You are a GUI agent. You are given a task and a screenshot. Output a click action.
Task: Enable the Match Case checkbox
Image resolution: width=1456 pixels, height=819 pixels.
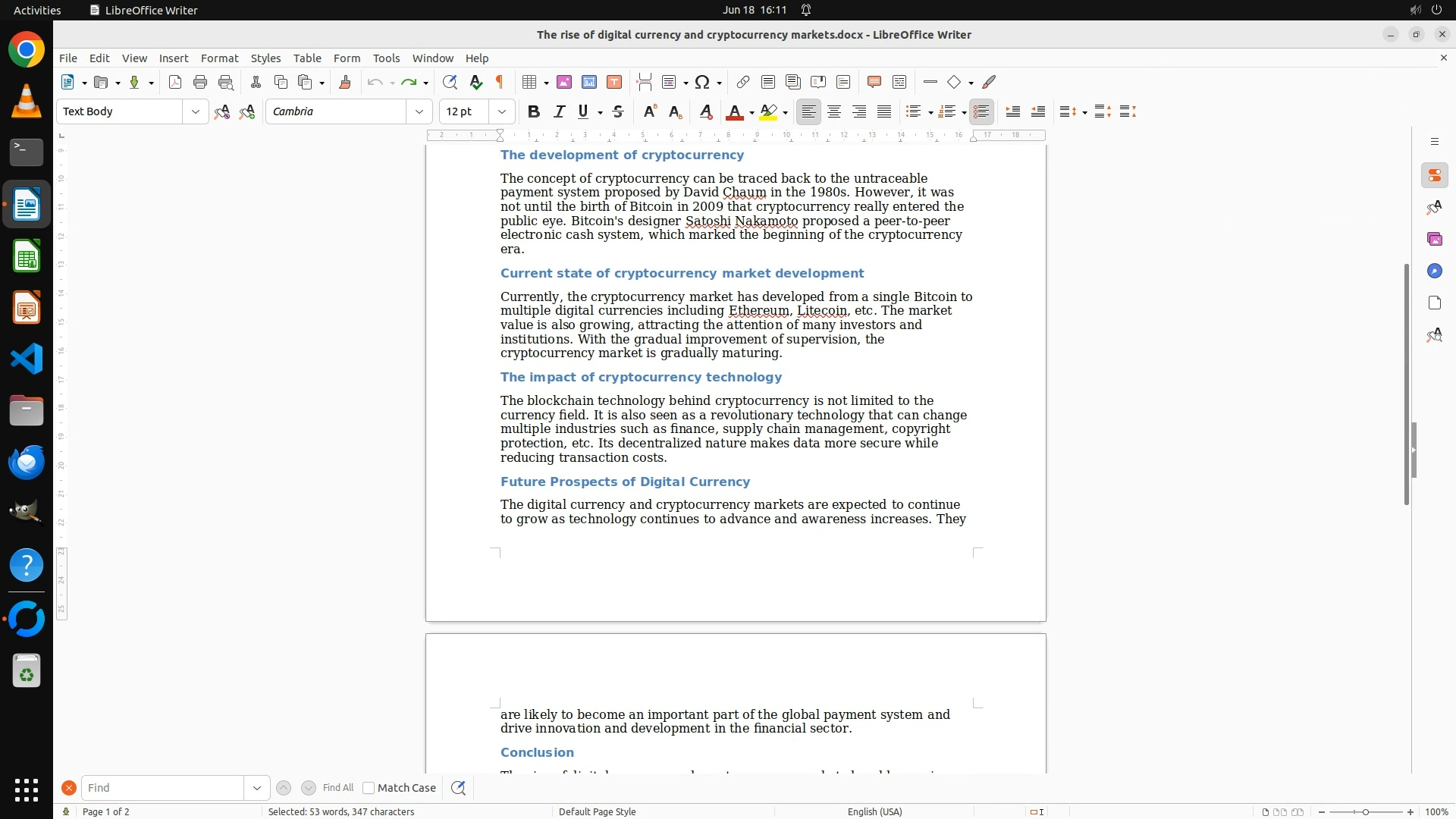(369, 788)
